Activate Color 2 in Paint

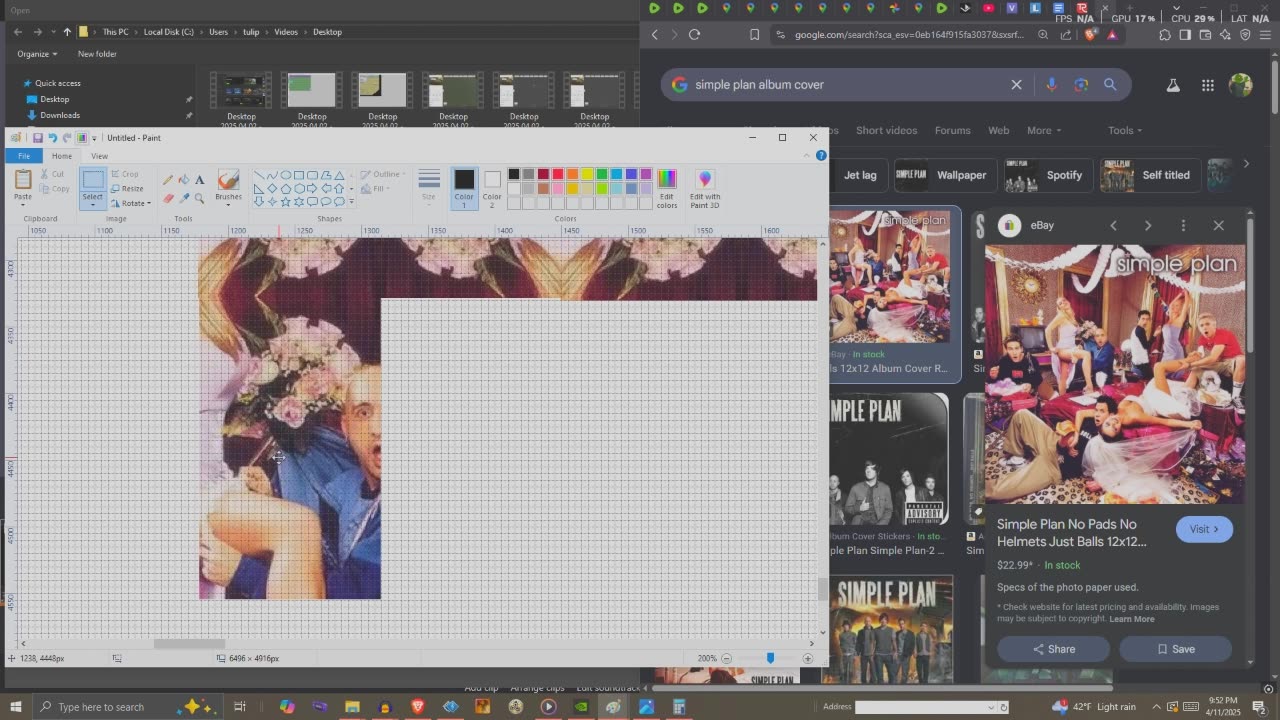click(x=492, y=187)
